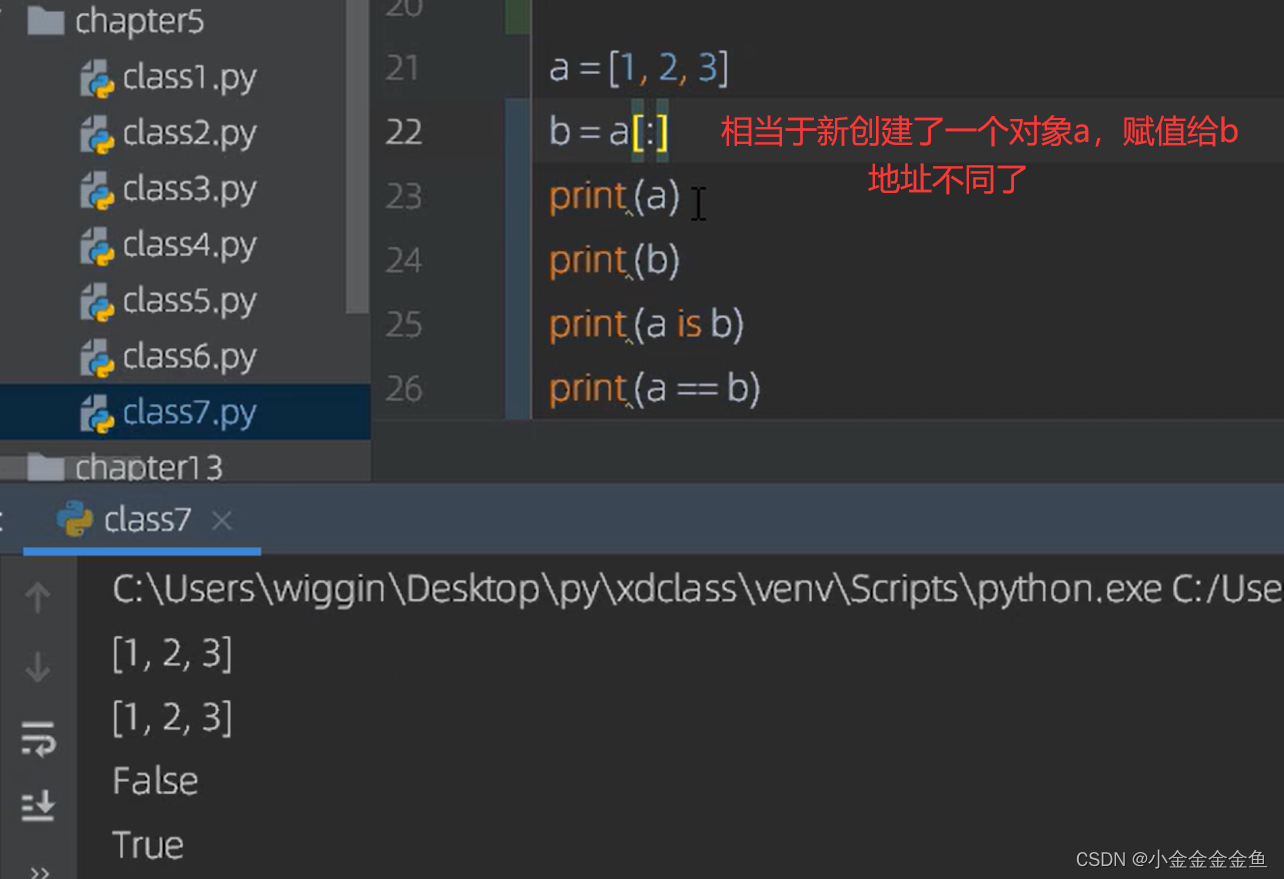Click the class6.py Python file icon

(98, 357)
